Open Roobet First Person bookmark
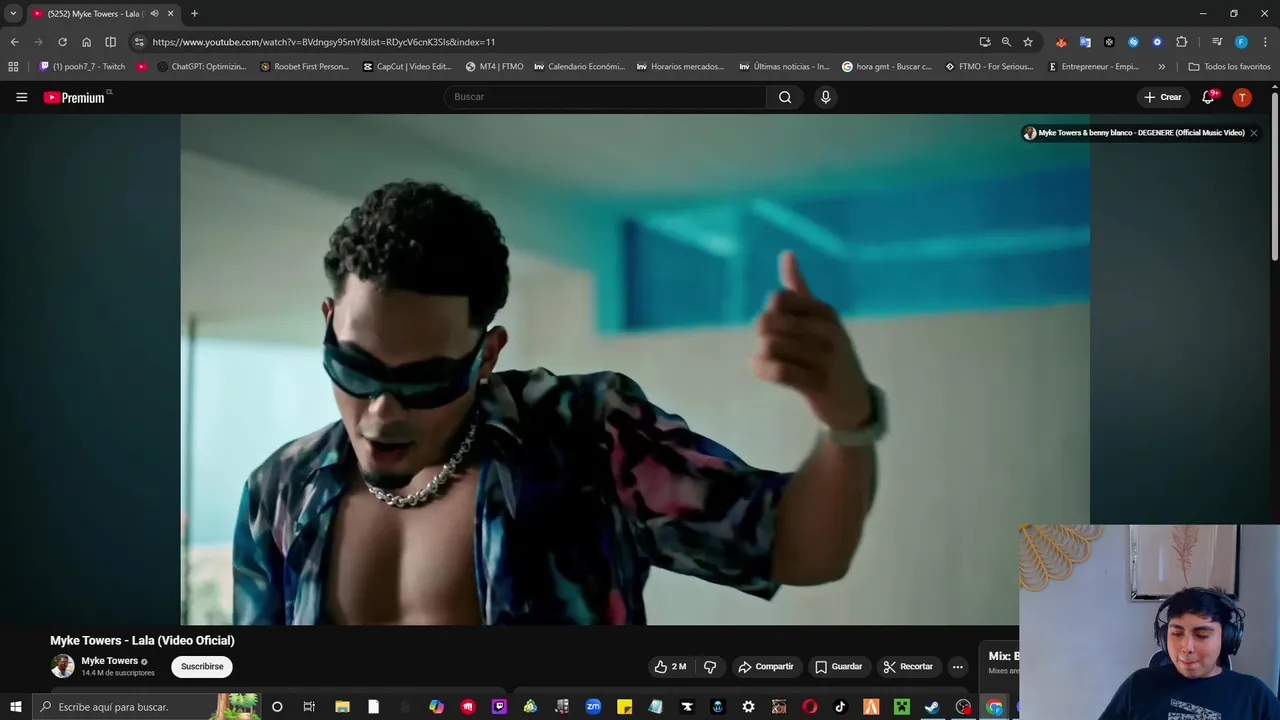 tap(304, 67)
